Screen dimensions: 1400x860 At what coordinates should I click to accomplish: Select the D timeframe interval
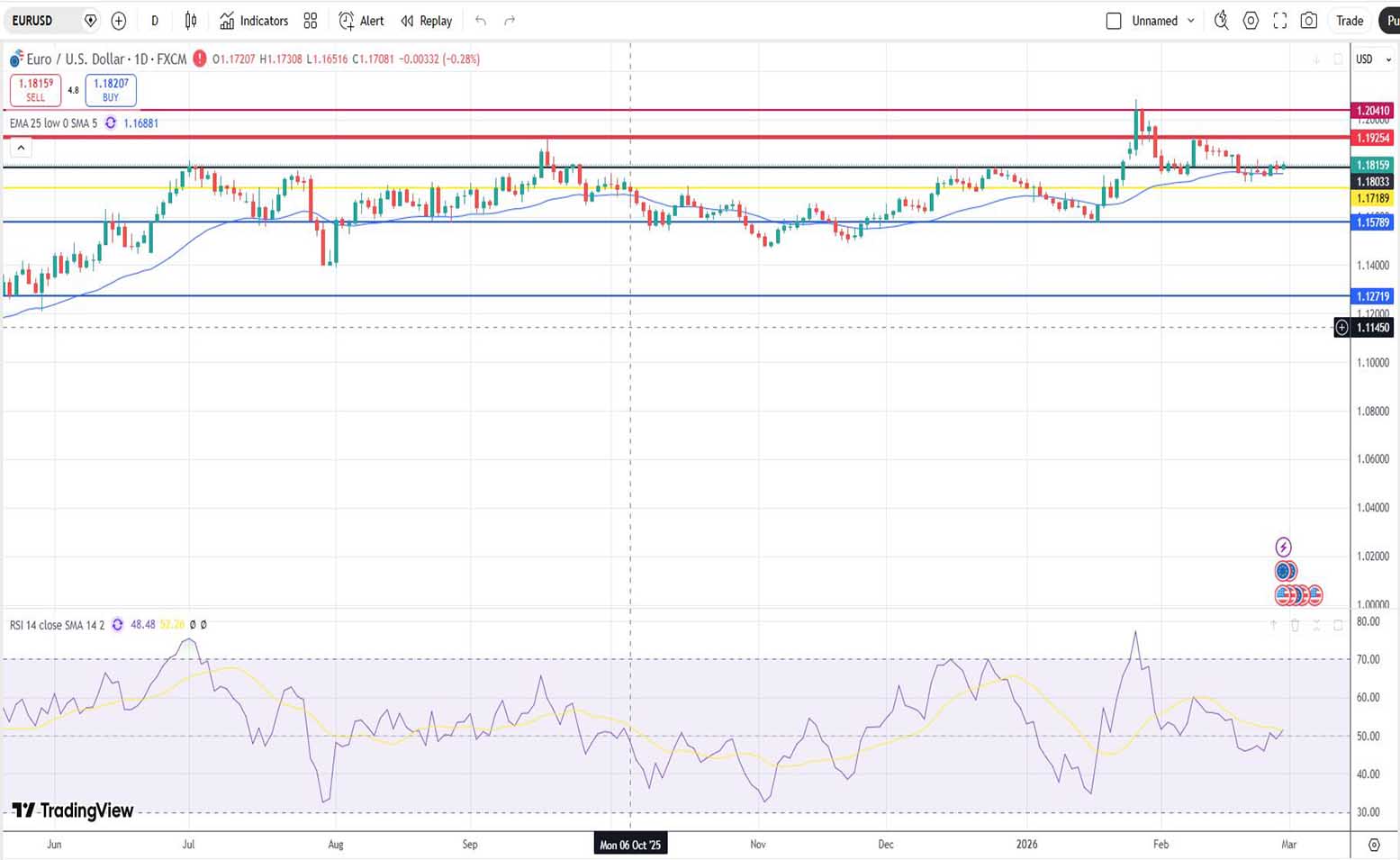coord(155,21)
